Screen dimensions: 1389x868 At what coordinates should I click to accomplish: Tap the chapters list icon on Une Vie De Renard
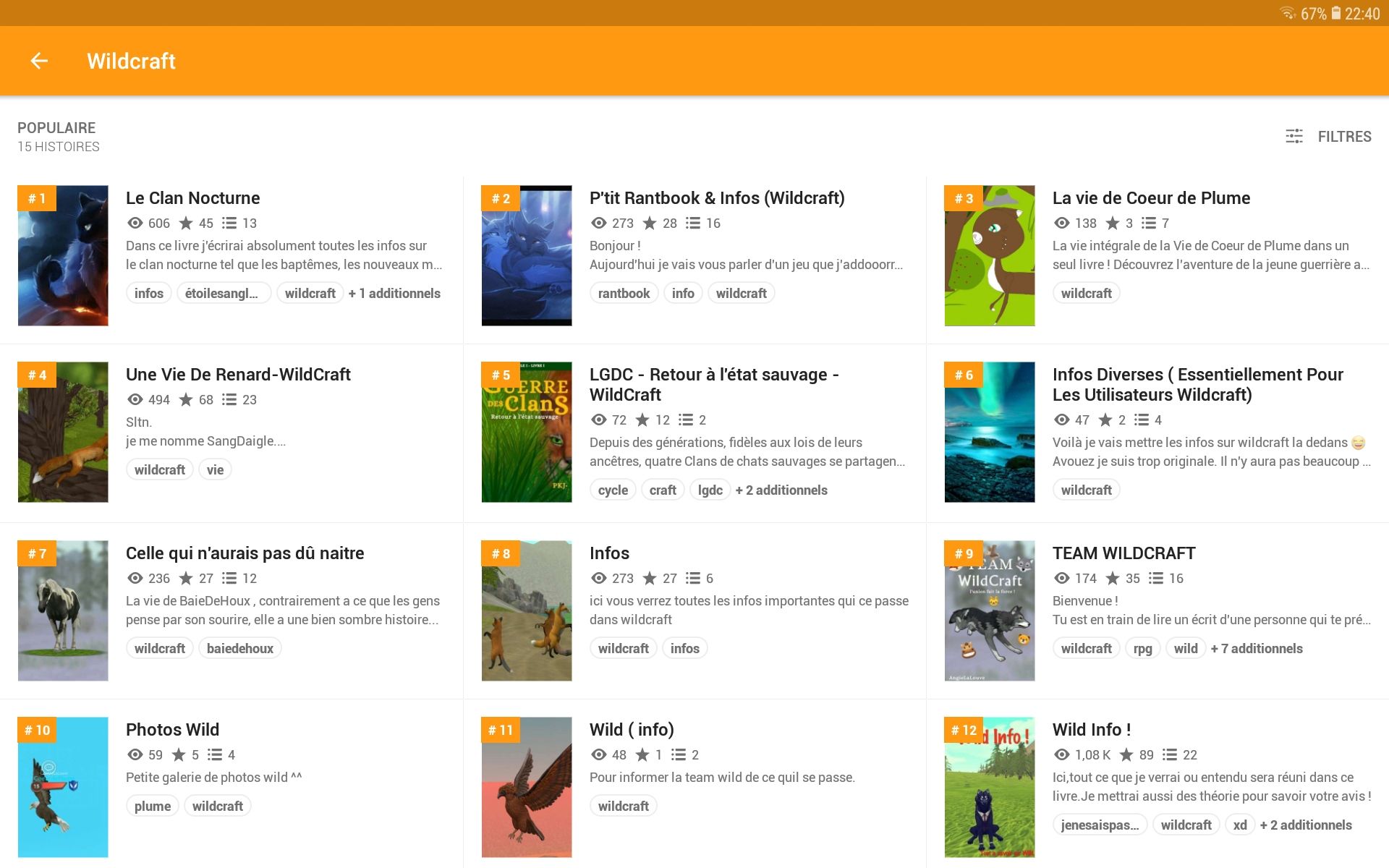(x=229, y=399)
